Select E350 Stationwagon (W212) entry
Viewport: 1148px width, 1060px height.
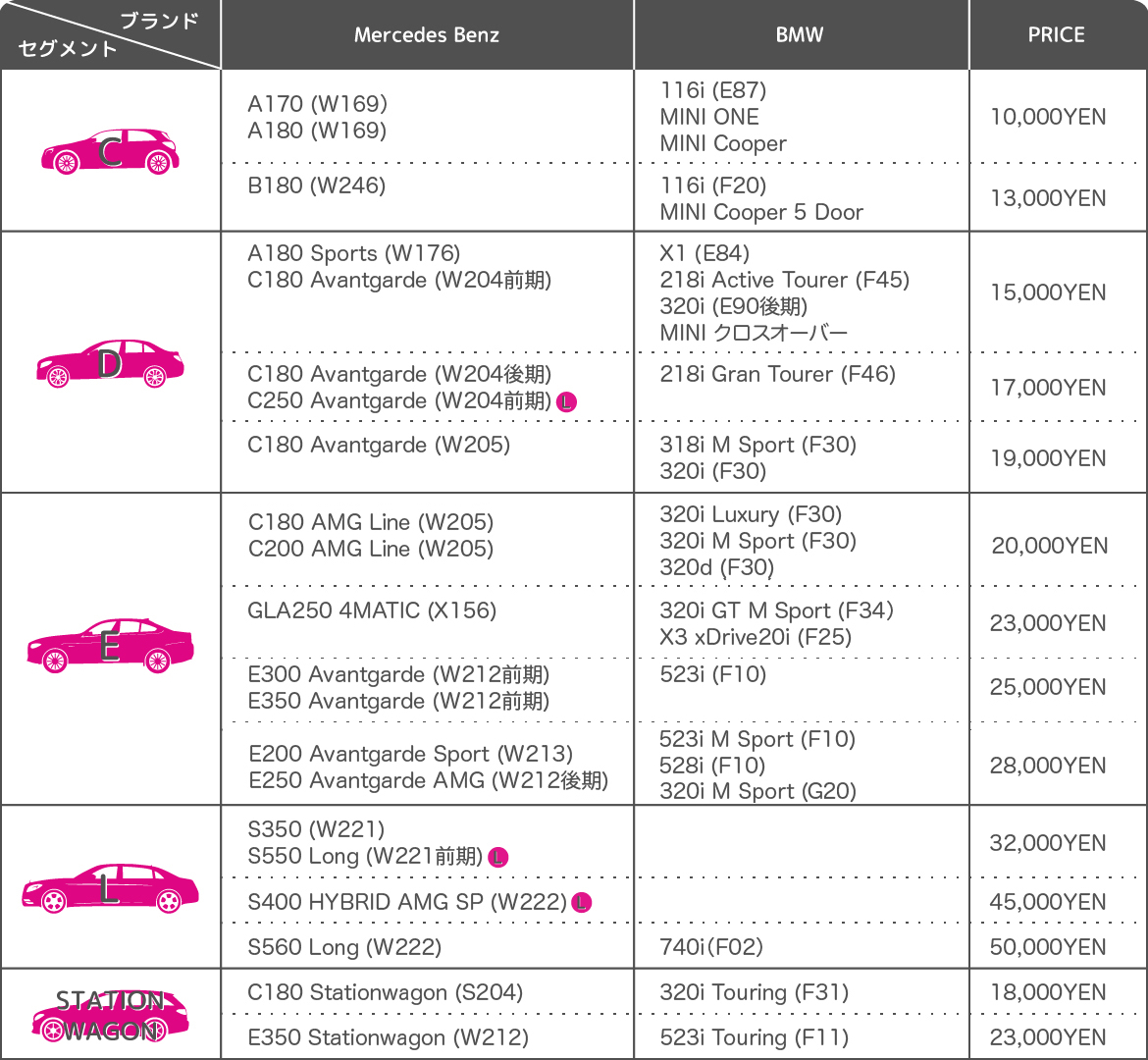[x=388, y=1038]
